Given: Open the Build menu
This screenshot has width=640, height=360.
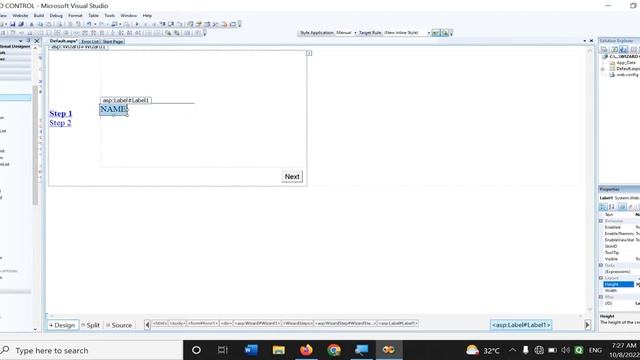Looking at the screenshot, I should pos(39,16).
